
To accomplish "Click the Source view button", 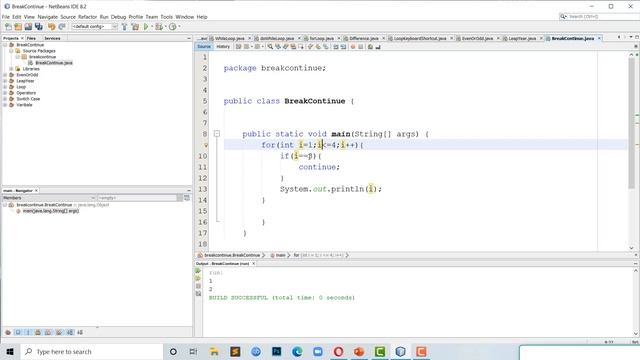I will click(204, 47).
